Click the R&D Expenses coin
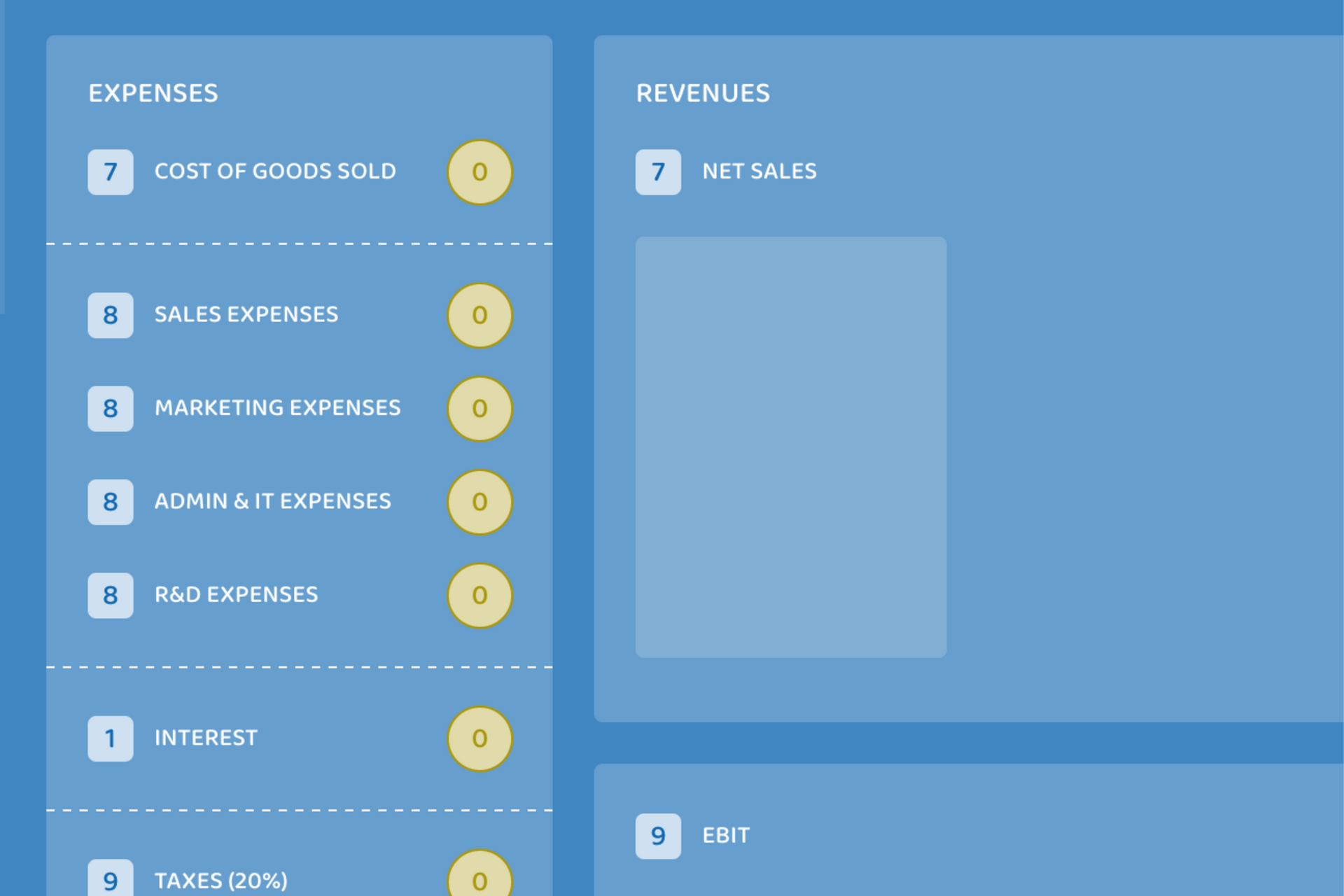 479,596
